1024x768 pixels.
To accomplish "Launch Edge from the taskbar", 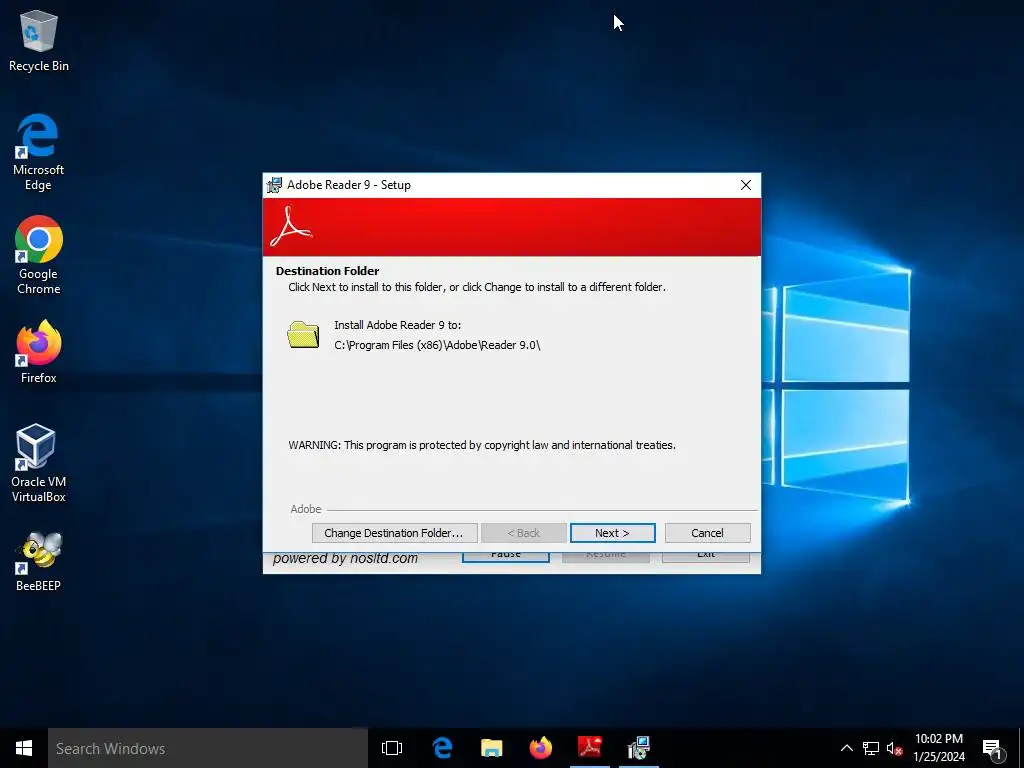I will pyautogui.click(x=442, y=748).
